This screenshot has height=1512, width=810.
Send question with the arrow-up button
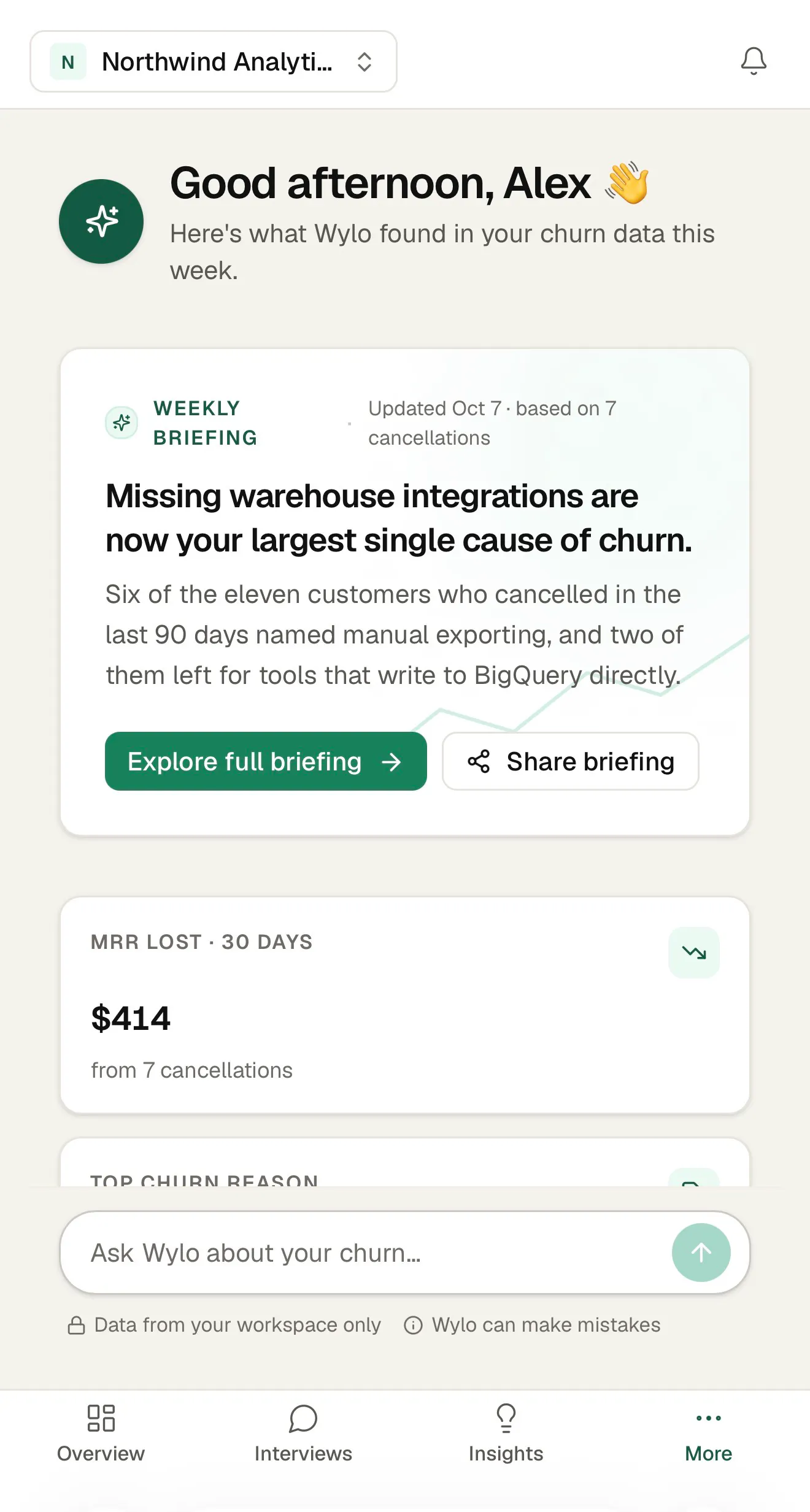[x=701, y=1253]
